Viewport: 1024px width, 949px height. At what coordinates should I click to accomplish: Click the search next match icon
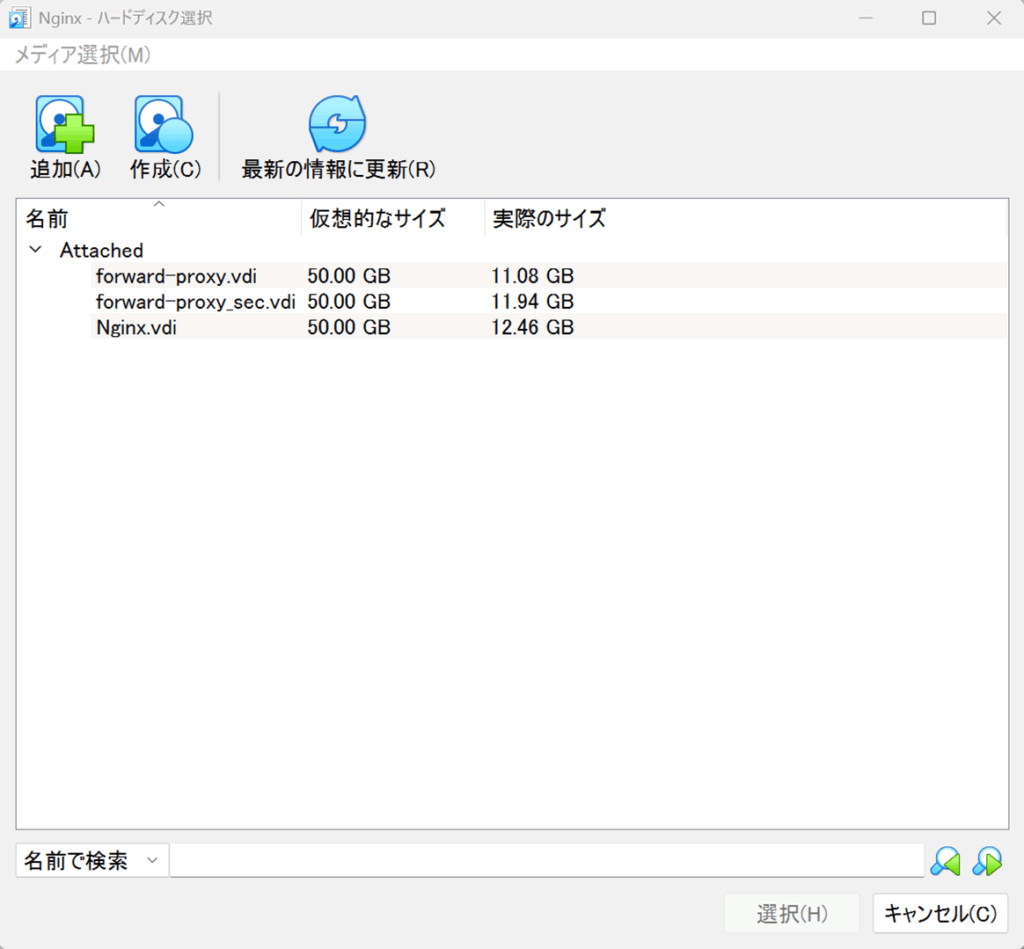987,861
